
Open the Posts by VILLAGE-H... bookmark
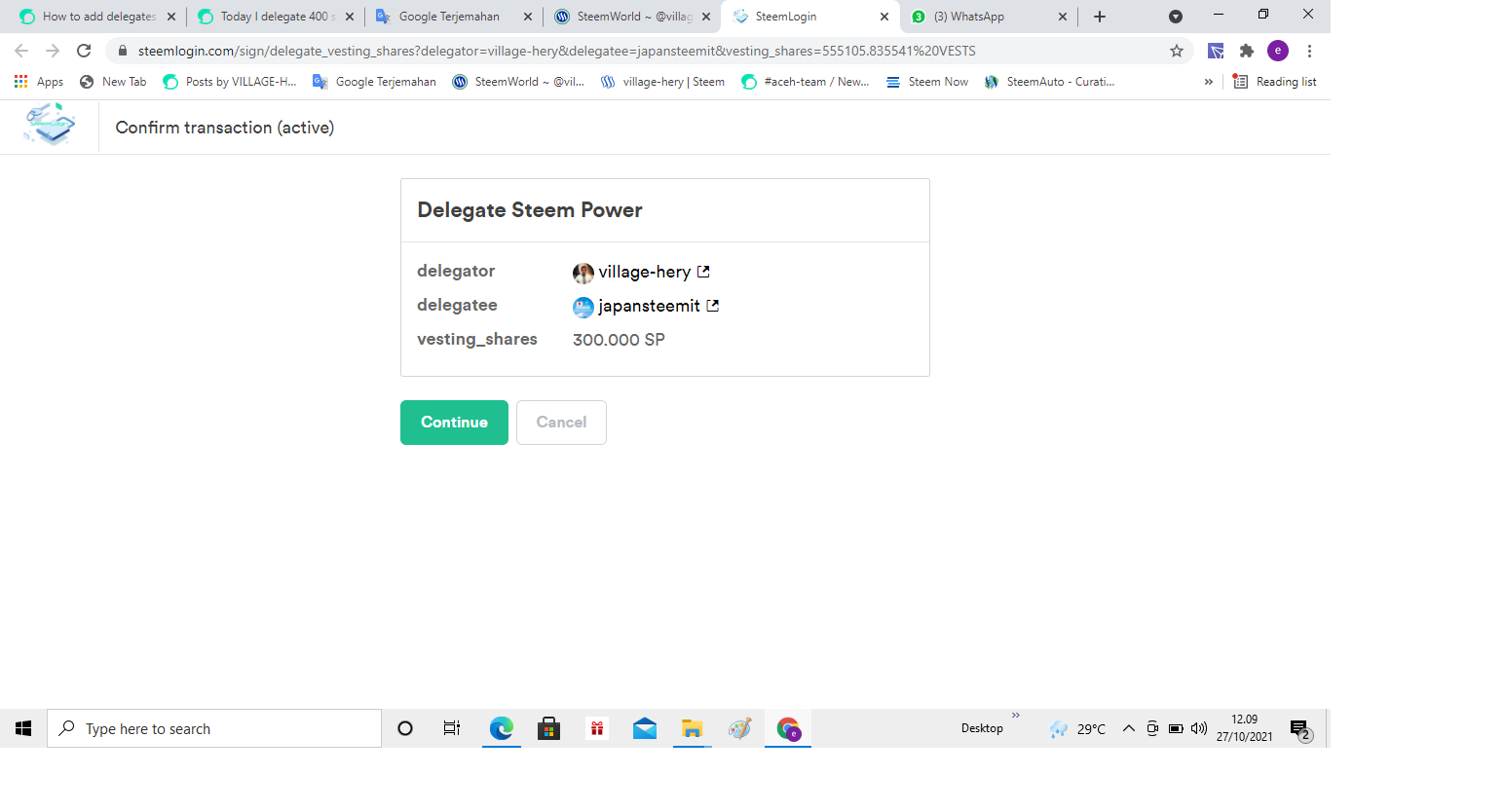[x=230, y=82]
